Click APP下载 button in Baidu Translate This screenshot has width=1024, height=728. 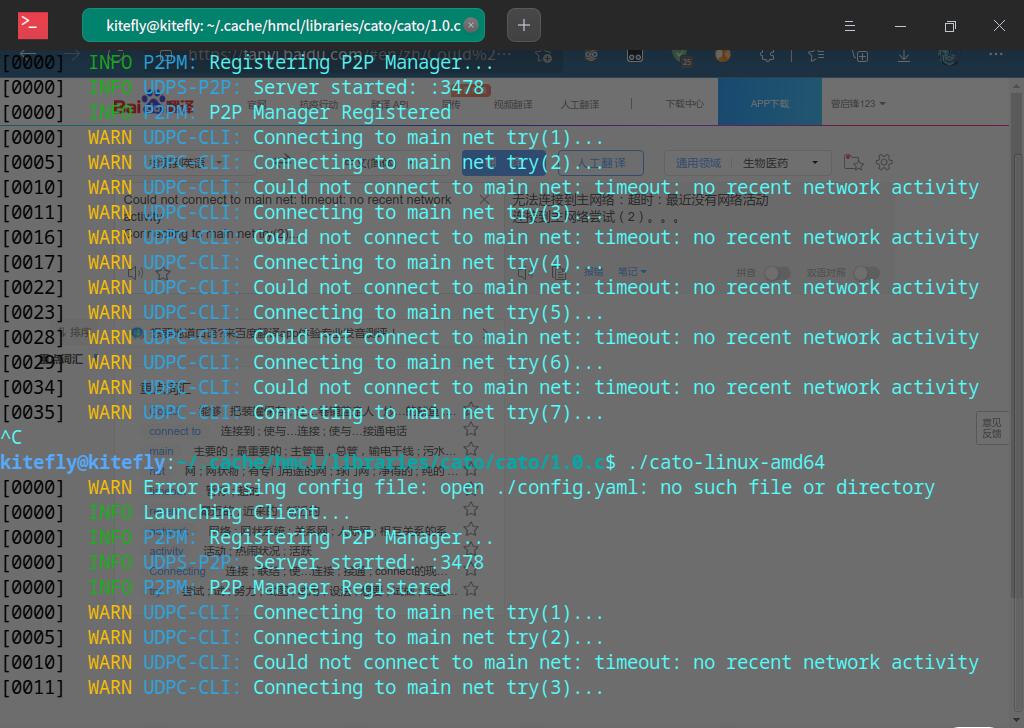point(769,102)
